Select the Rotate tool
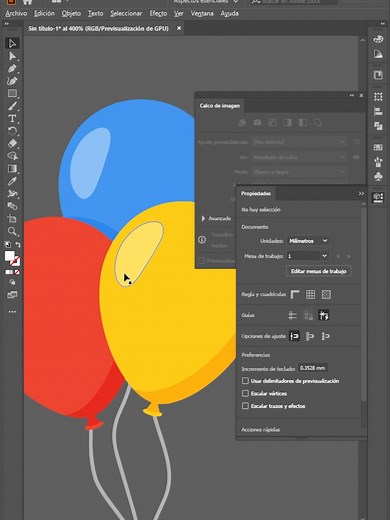390x520 pixels. tap(12, 131)
